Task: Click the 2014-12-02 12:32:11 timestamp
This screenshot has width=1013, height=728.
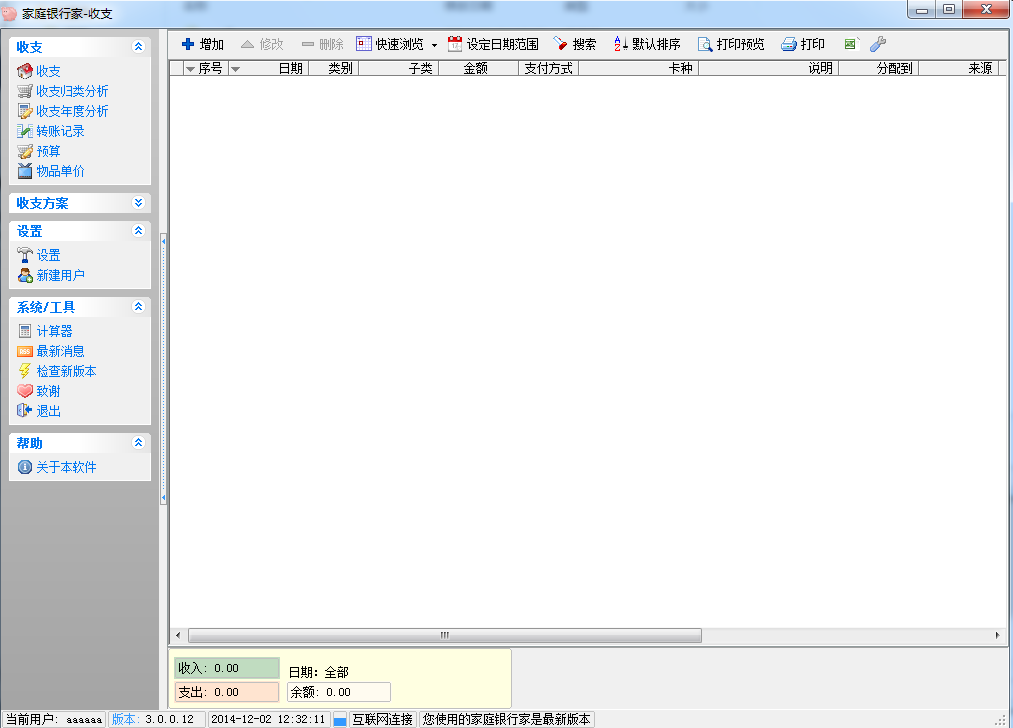Action: click(x=269, y=719)
